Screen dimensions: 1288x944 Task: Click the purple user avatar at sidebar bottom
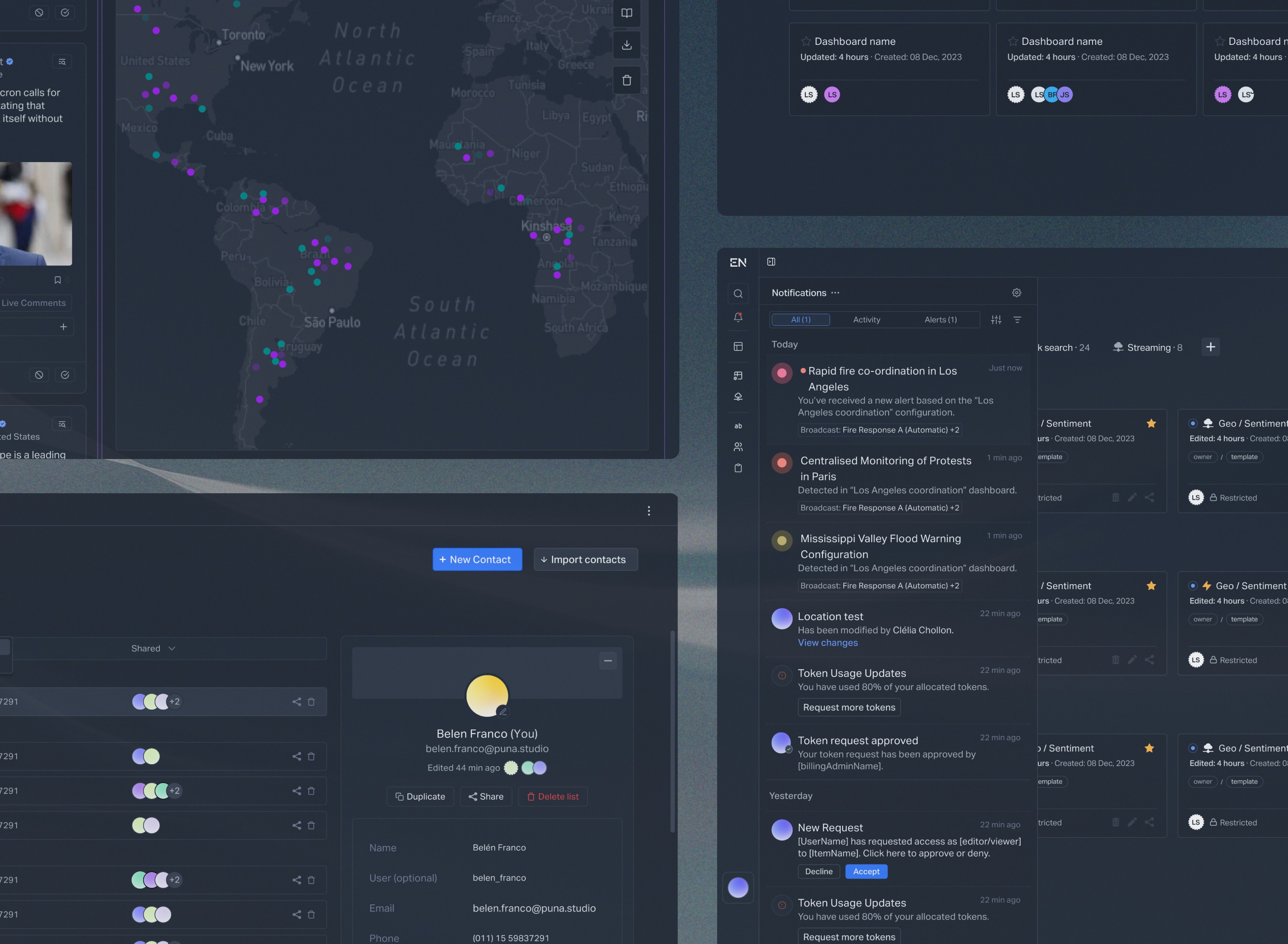pos(738,887)
